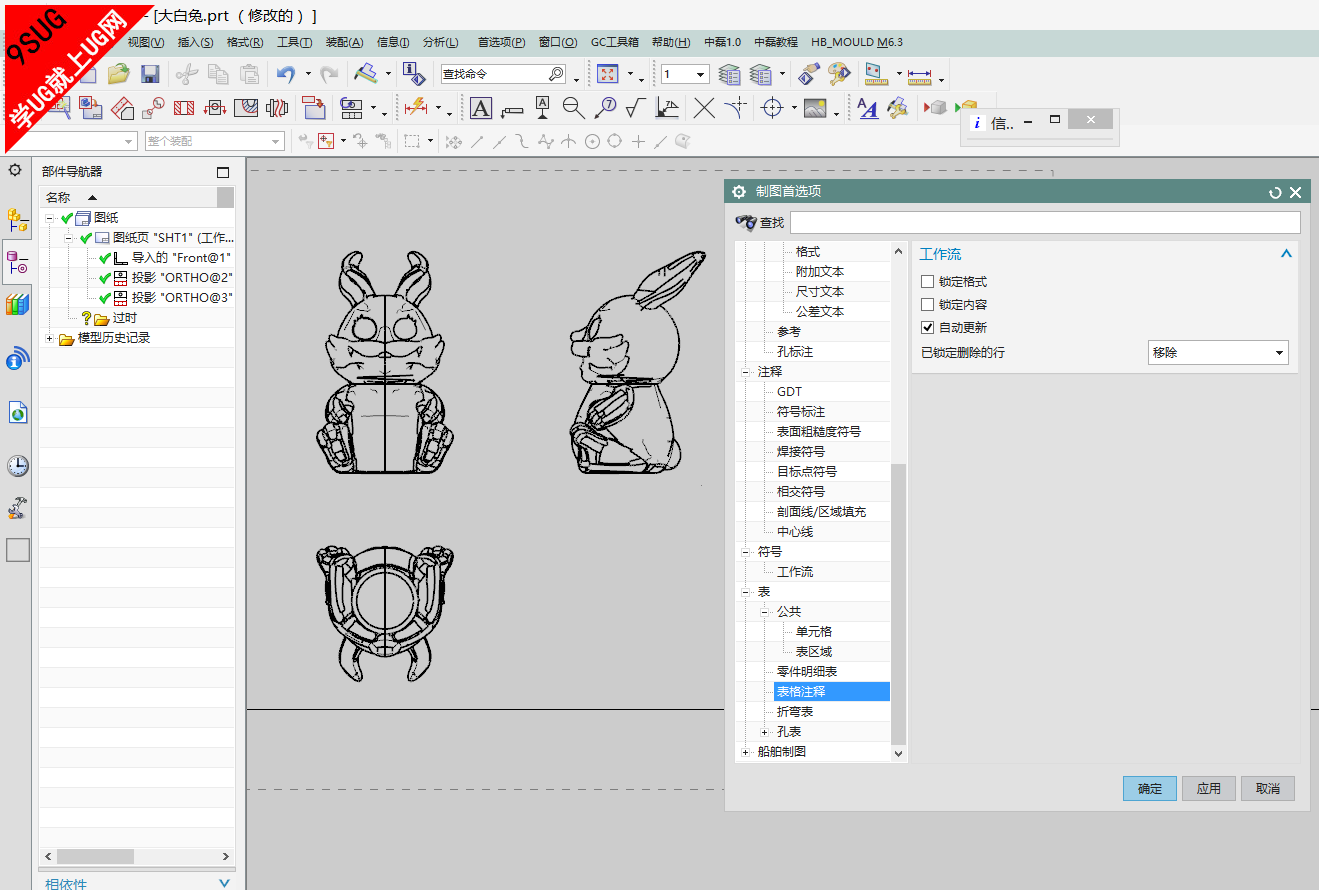Open the history clock sidebar tab
The width and height of the screenshot is (1319, 890).
(x=17, y=465)
